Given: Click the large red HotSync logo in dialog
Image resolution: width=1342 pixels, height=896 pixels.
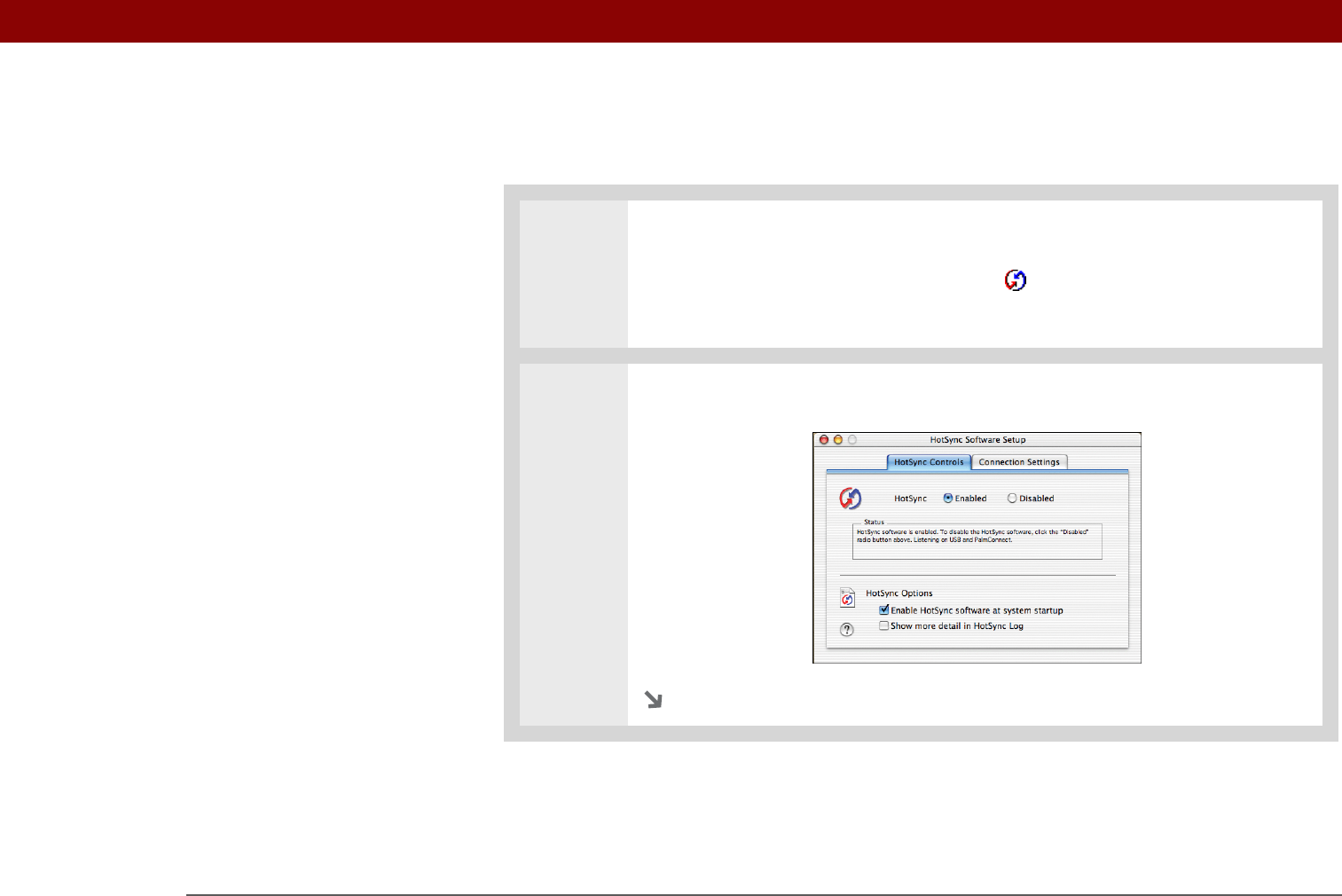Looking at the screenshot, I should pos(851,499).
